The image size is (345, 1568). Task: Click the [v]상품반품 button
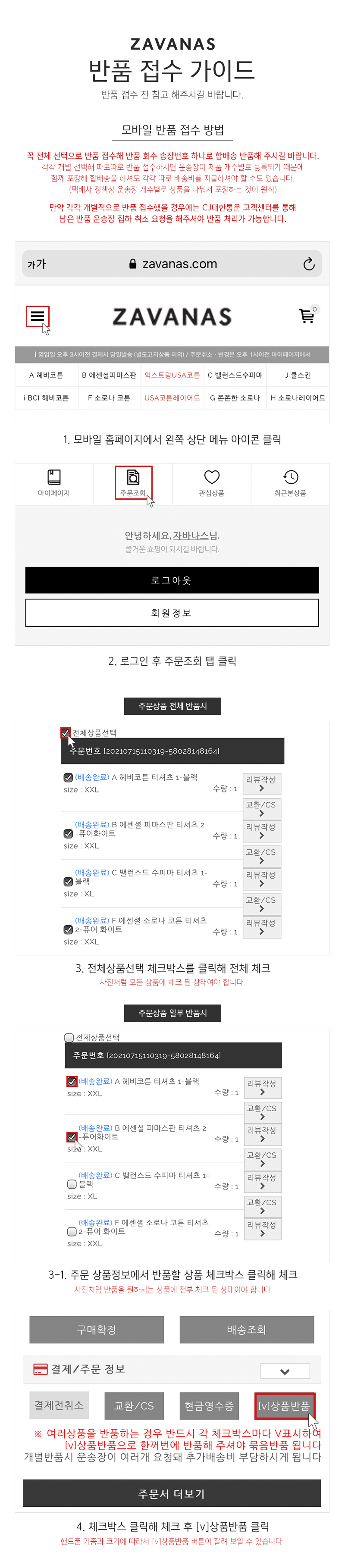point(284,1406)
